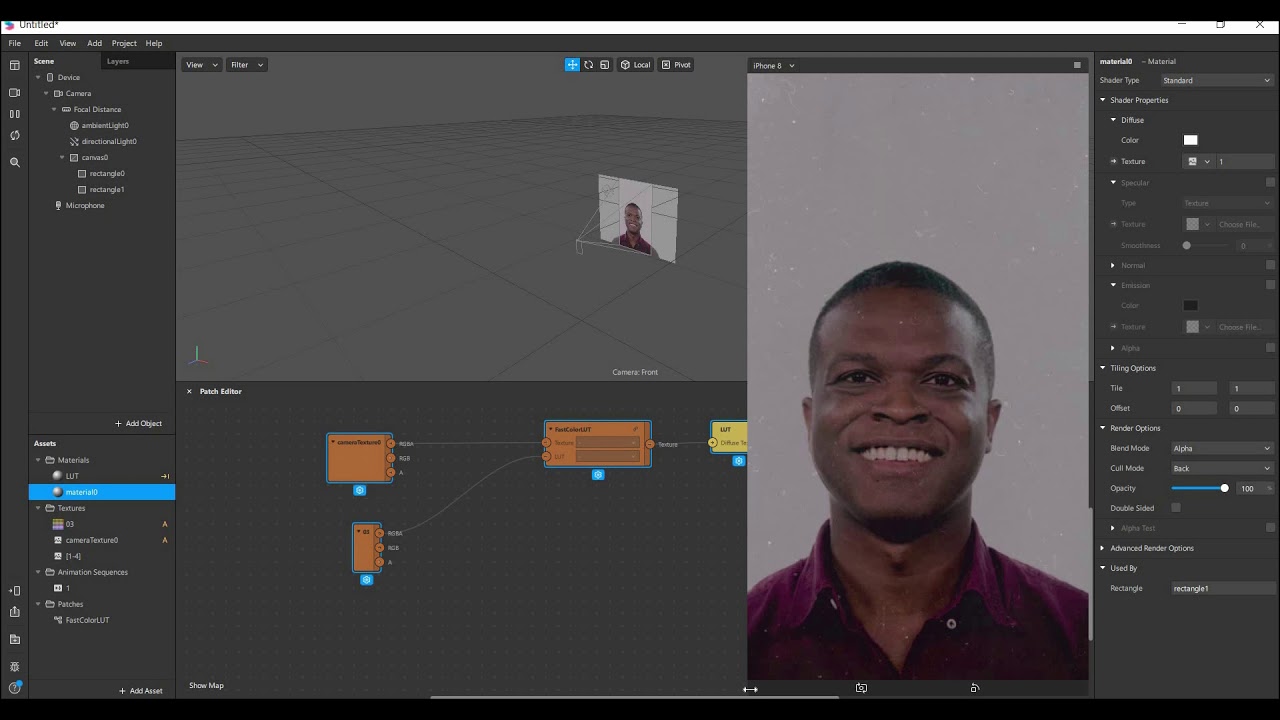Collapse the Materials folder in Assets
1280x720 pixels.
tap(38, 460)
